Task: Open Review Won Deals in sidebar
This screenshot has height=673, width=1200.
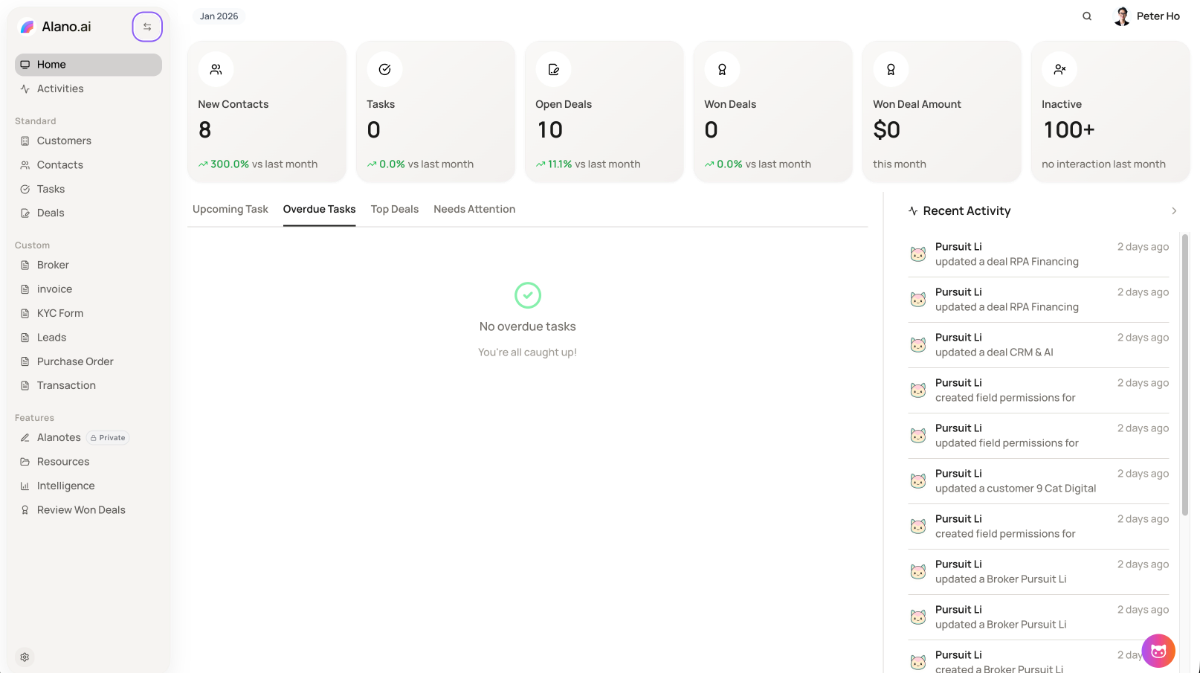Action: tap(81, 510)
